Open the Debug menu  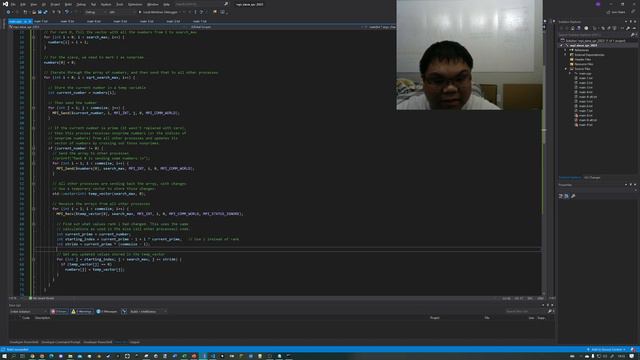coord(81,4)
